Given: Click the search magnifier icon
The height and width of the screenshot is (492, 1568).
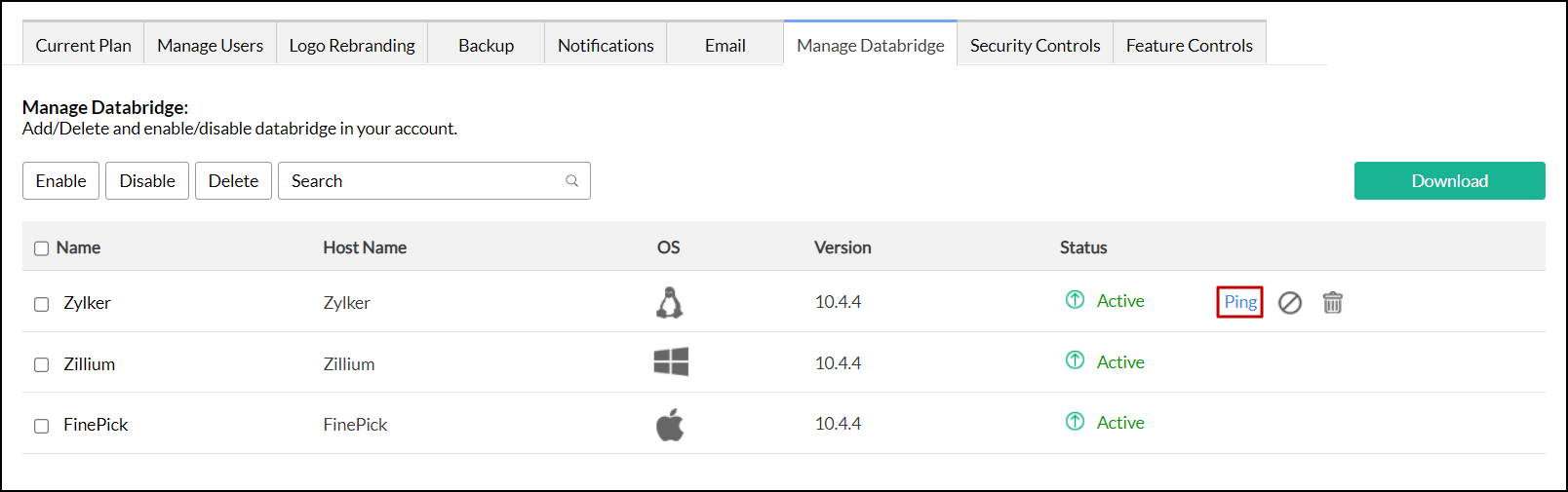Looking at the screenshot, I should [x=572, y=181].
